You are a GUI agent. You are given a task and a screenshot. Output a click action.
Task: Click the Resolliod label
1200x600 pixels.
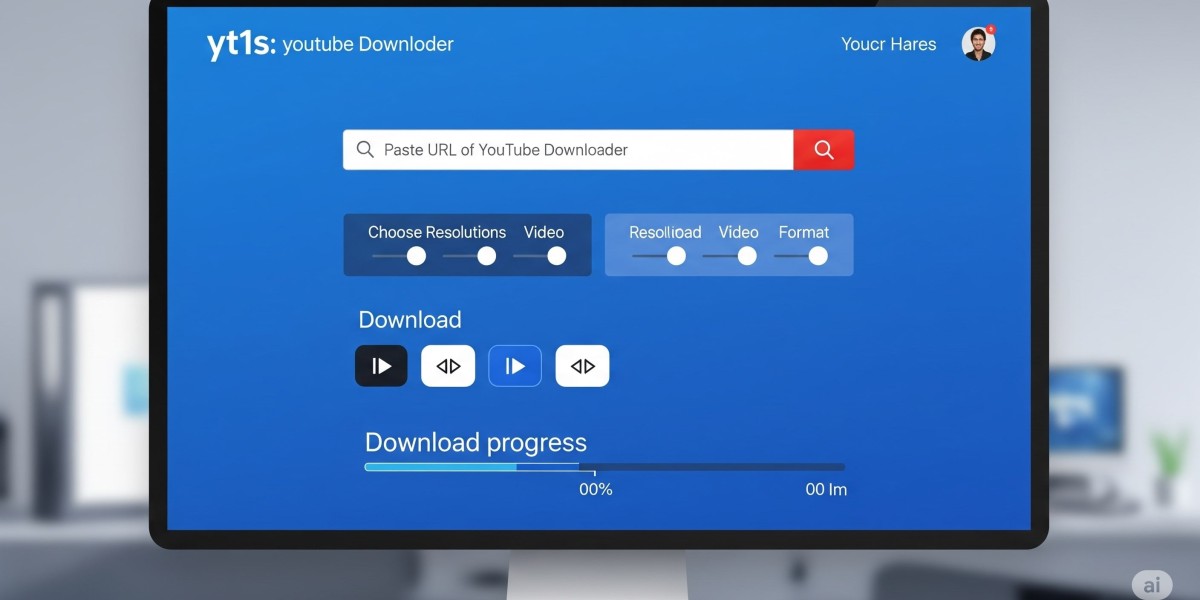(x=665, y=232)
